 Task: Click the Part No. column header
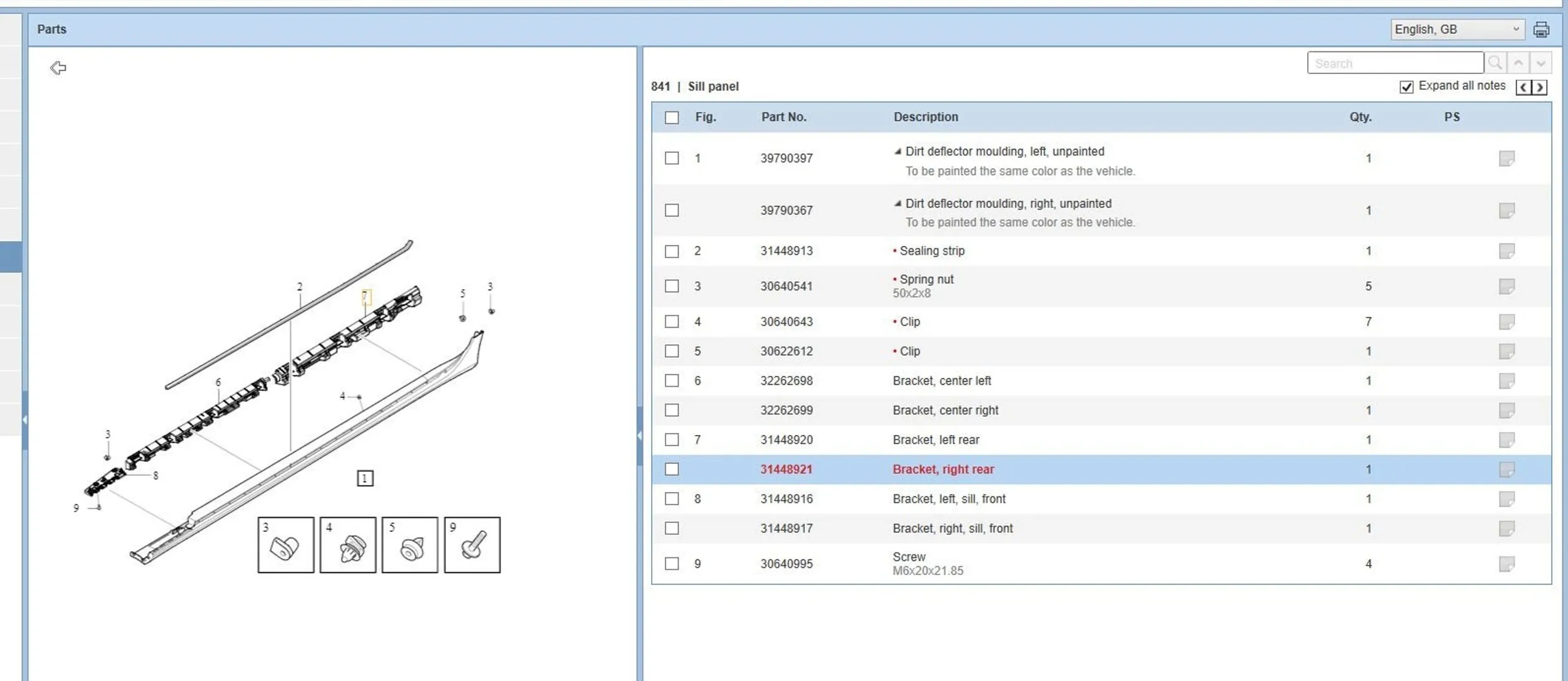pos(783,117)
